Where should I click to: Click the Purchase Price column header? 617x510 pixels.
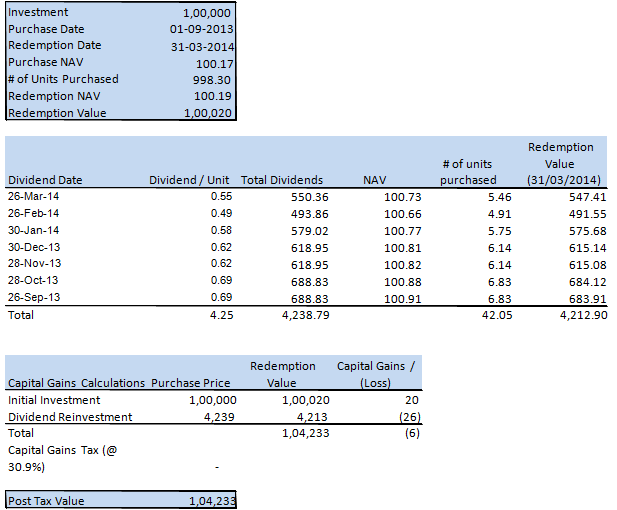[190, 383]
